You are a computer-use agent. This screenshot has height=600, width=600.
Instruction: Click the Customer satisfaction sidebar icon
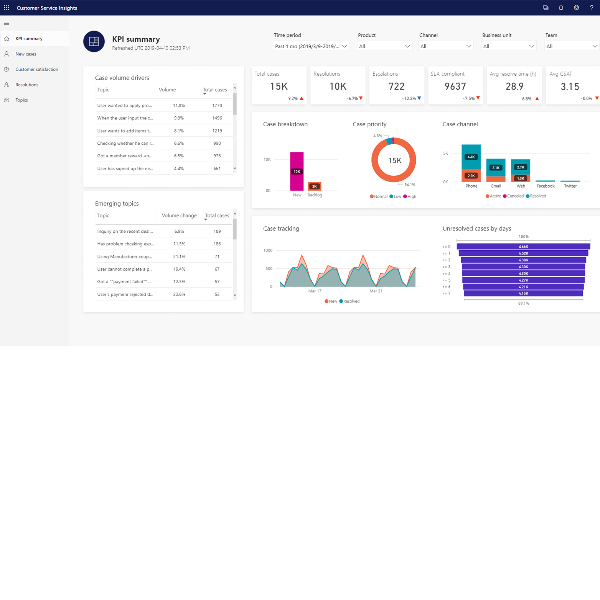coord(6,69)
